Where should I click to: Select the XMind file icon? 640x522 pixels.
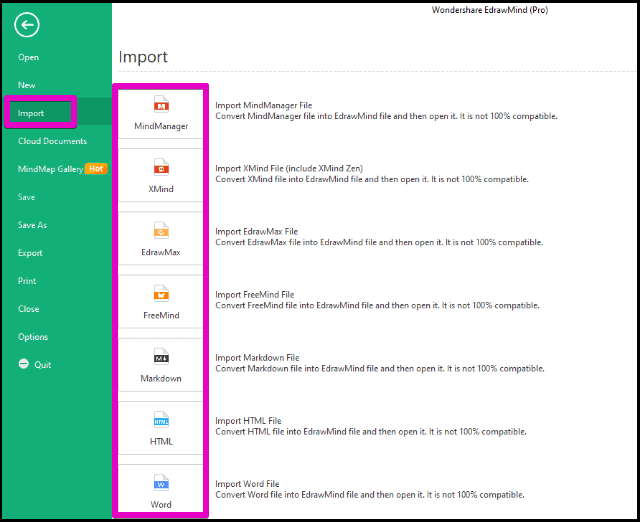tap(161, 167)
